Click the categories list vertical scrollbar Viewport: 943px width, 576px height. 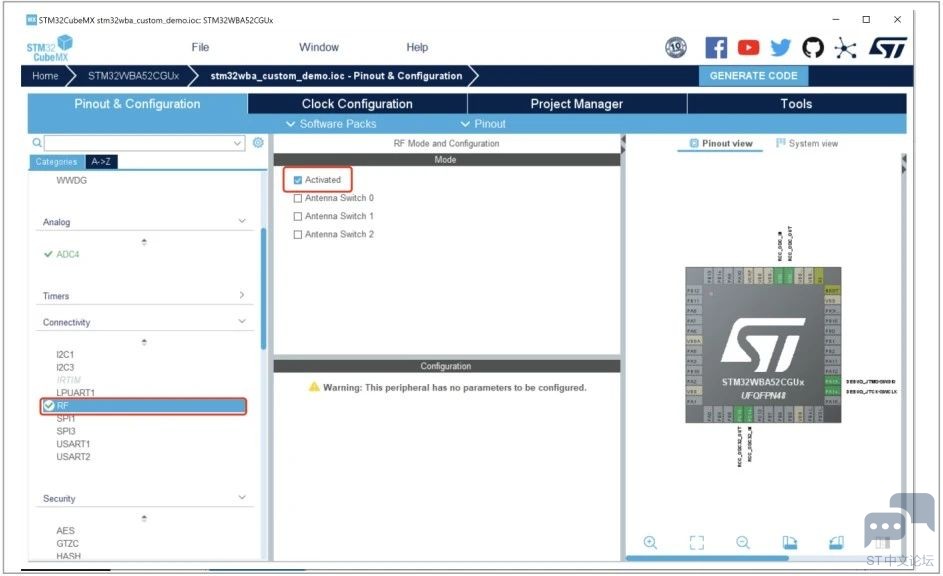[263, 289]
